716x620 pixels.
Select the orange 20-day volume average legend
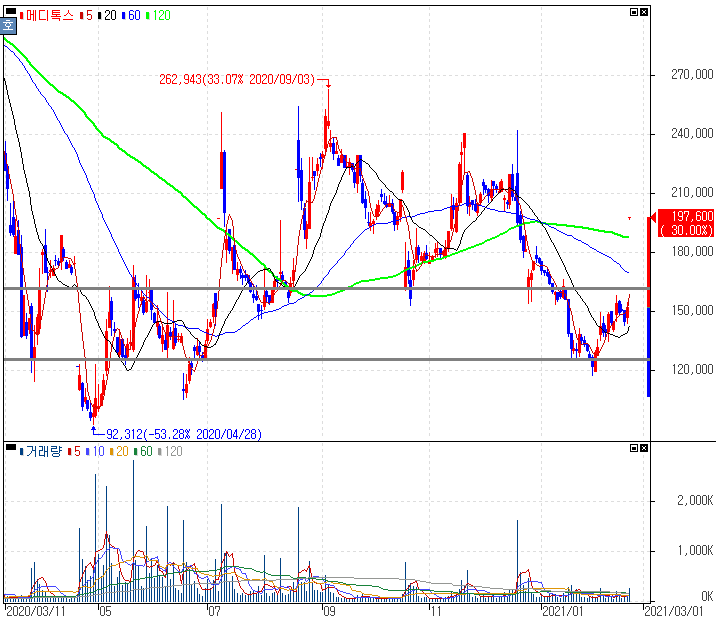click(120, 452)
